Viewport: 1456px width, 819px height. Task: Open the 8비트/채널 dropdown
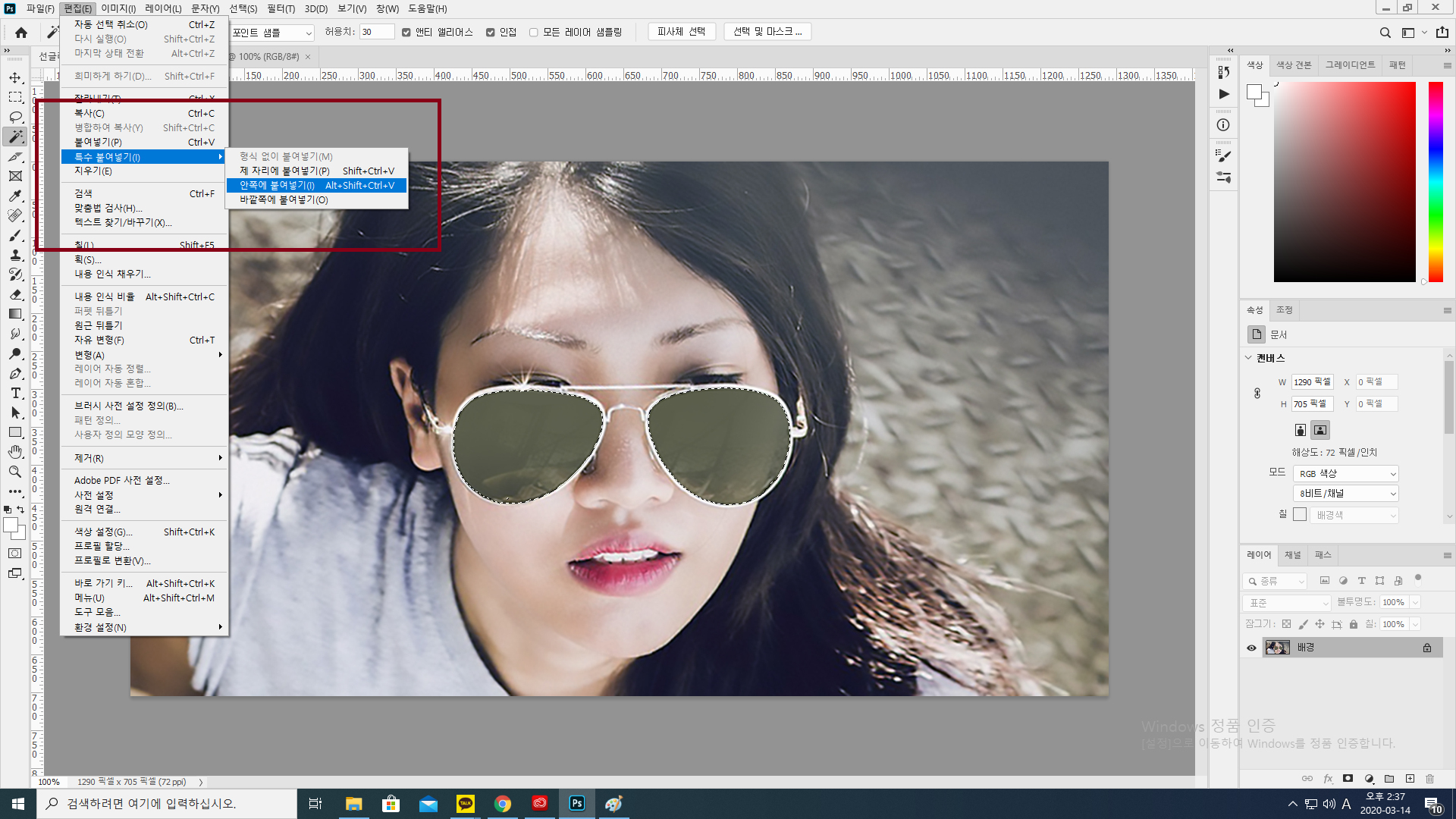pos(1346,494)
